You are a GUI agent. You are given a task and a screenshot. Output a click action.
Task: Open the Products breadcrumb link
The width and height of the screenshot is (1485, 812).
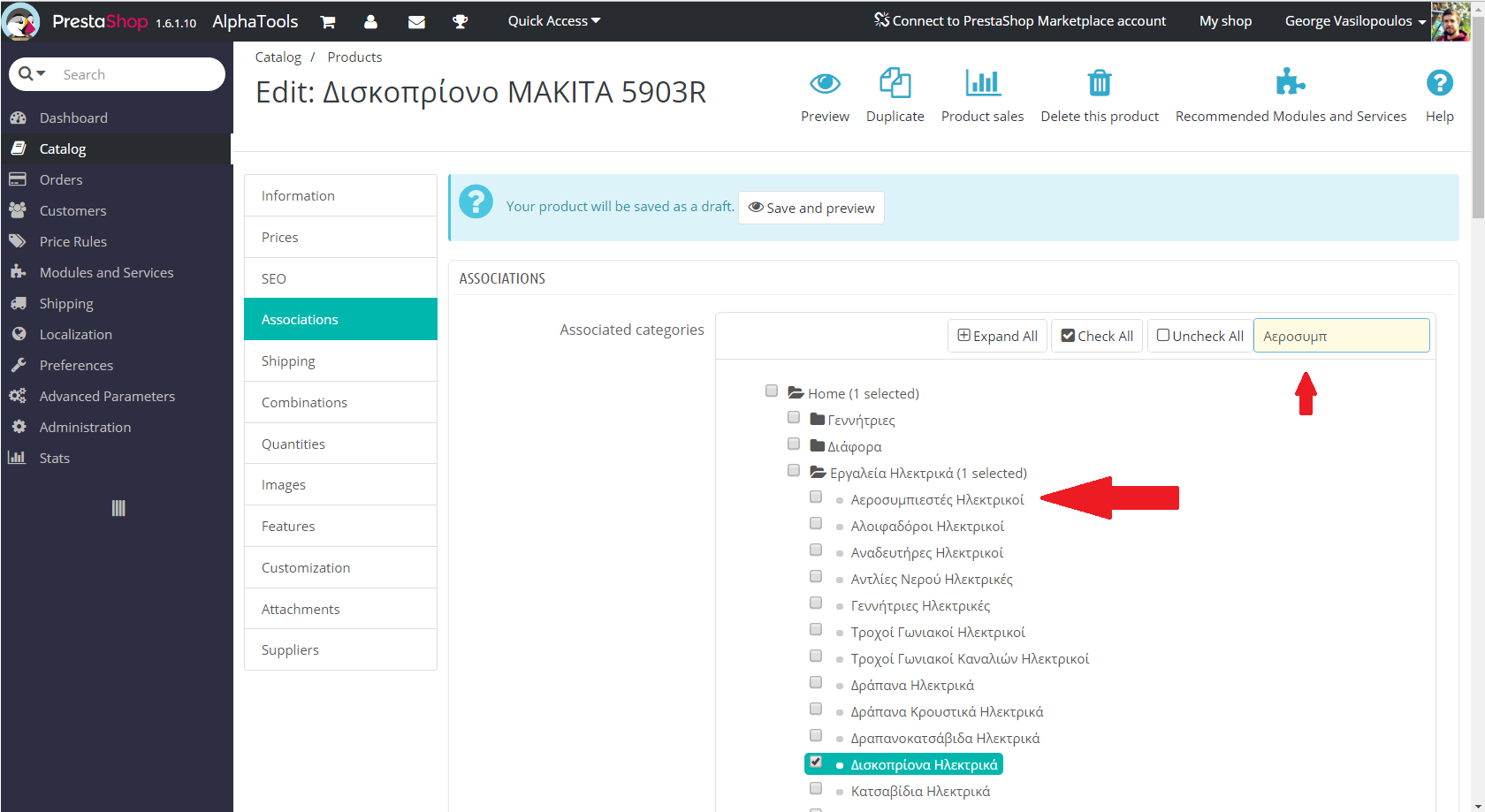(x=354, y=57)
